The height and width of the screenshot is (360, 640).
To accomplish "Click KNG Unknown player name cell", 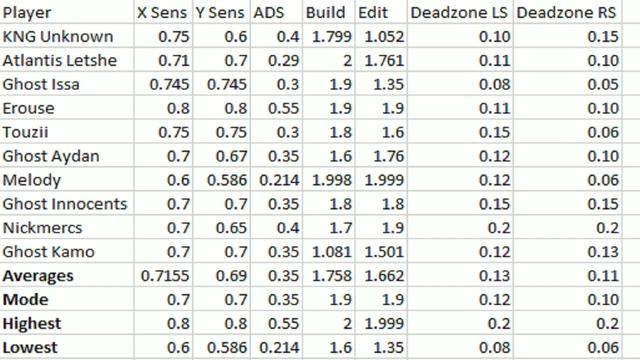I will 67,36.
